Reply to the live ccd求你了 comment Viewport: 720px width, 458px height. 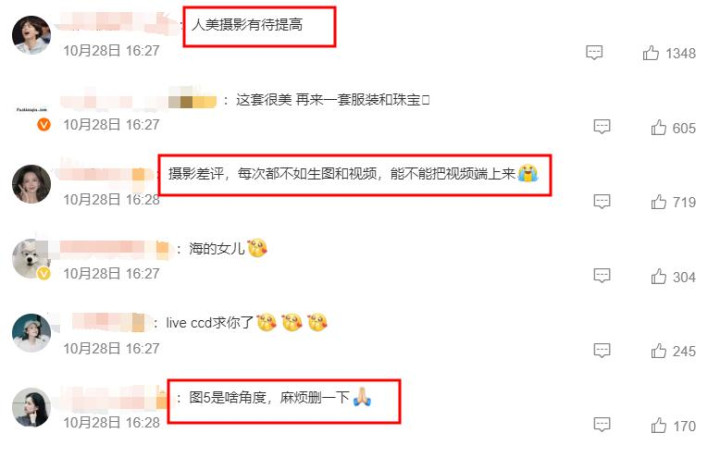point(602,351)
